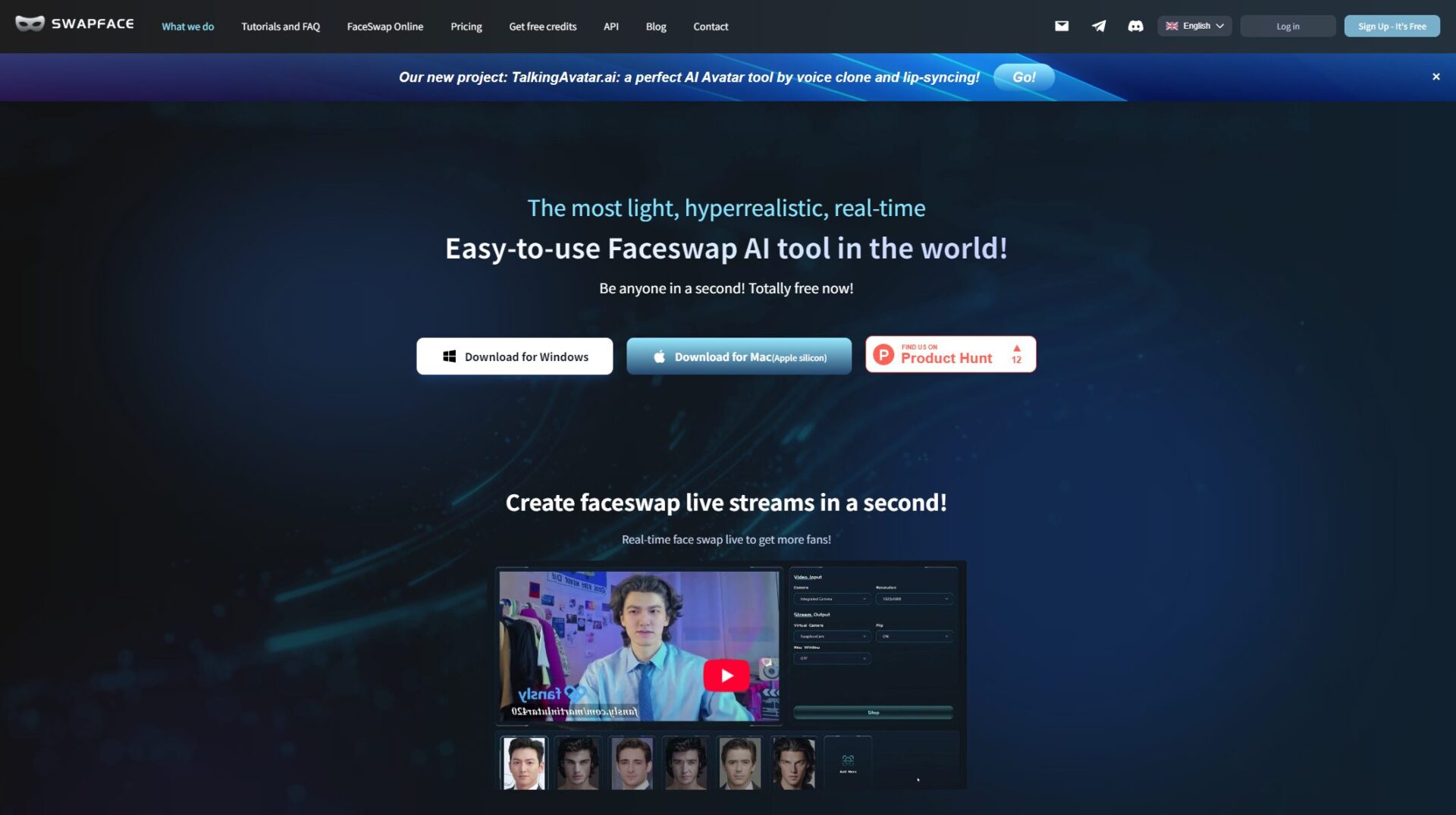
Task: Play the faceswap demo video
Action: (726, 675)
